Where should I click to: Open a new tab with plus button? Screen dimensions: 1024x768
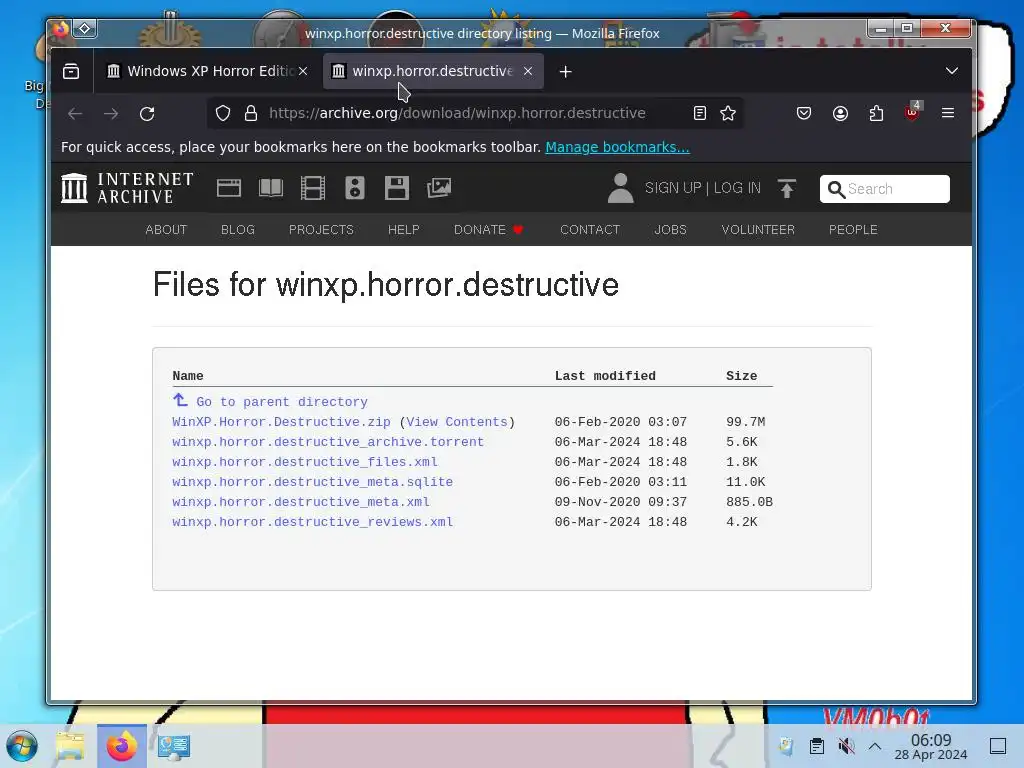tap(566, 72)
